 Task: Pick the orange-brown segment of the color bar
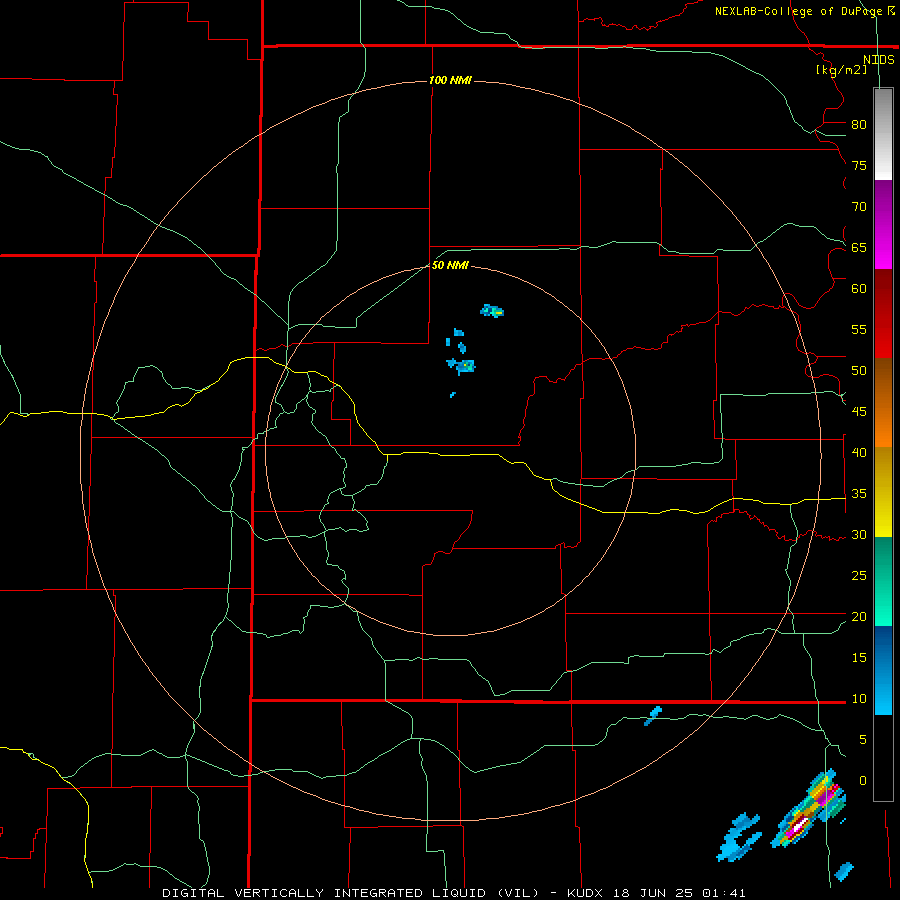coord(883,402)
